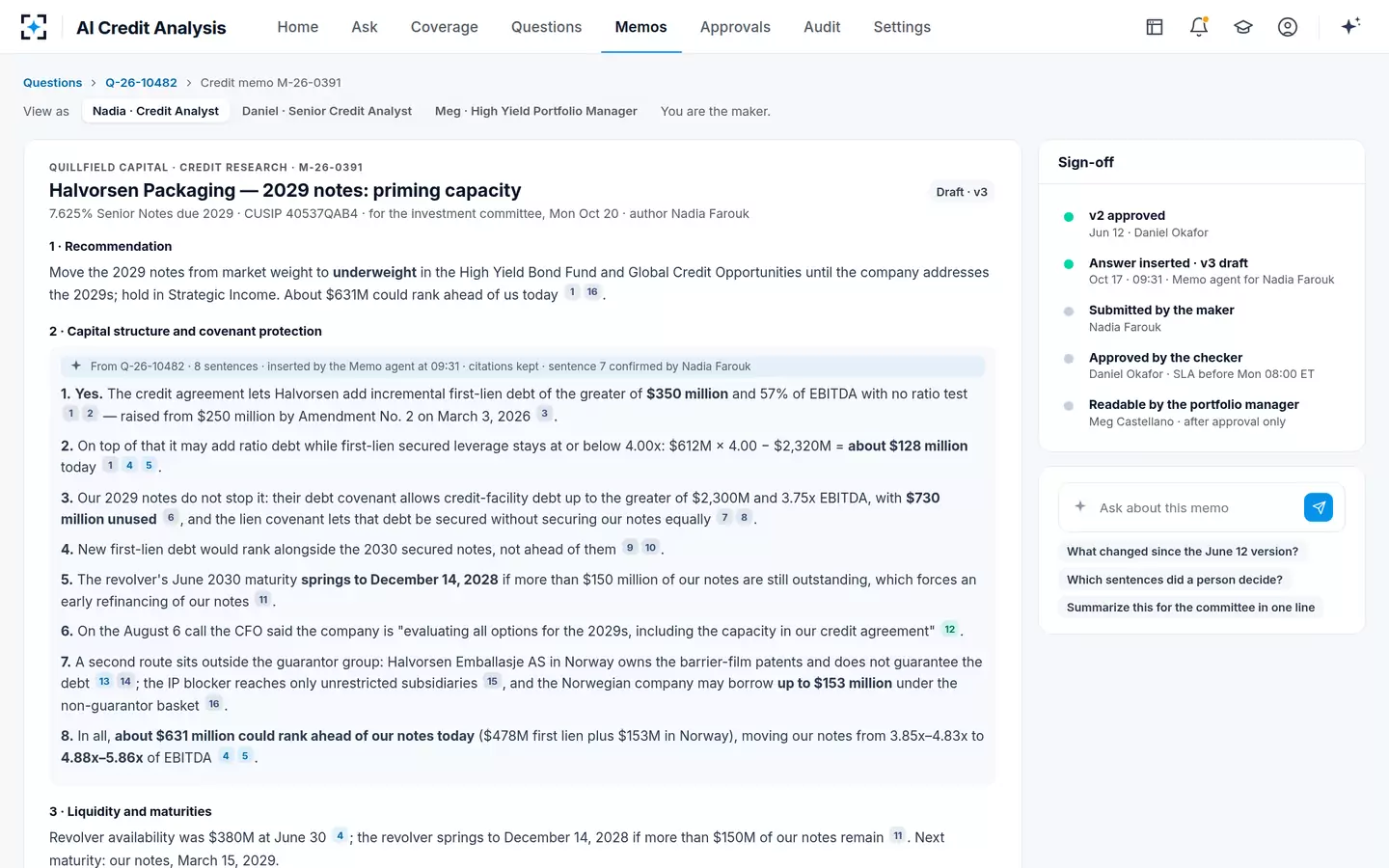Click the AI Credit Analysis logo icon

[34, 27]
